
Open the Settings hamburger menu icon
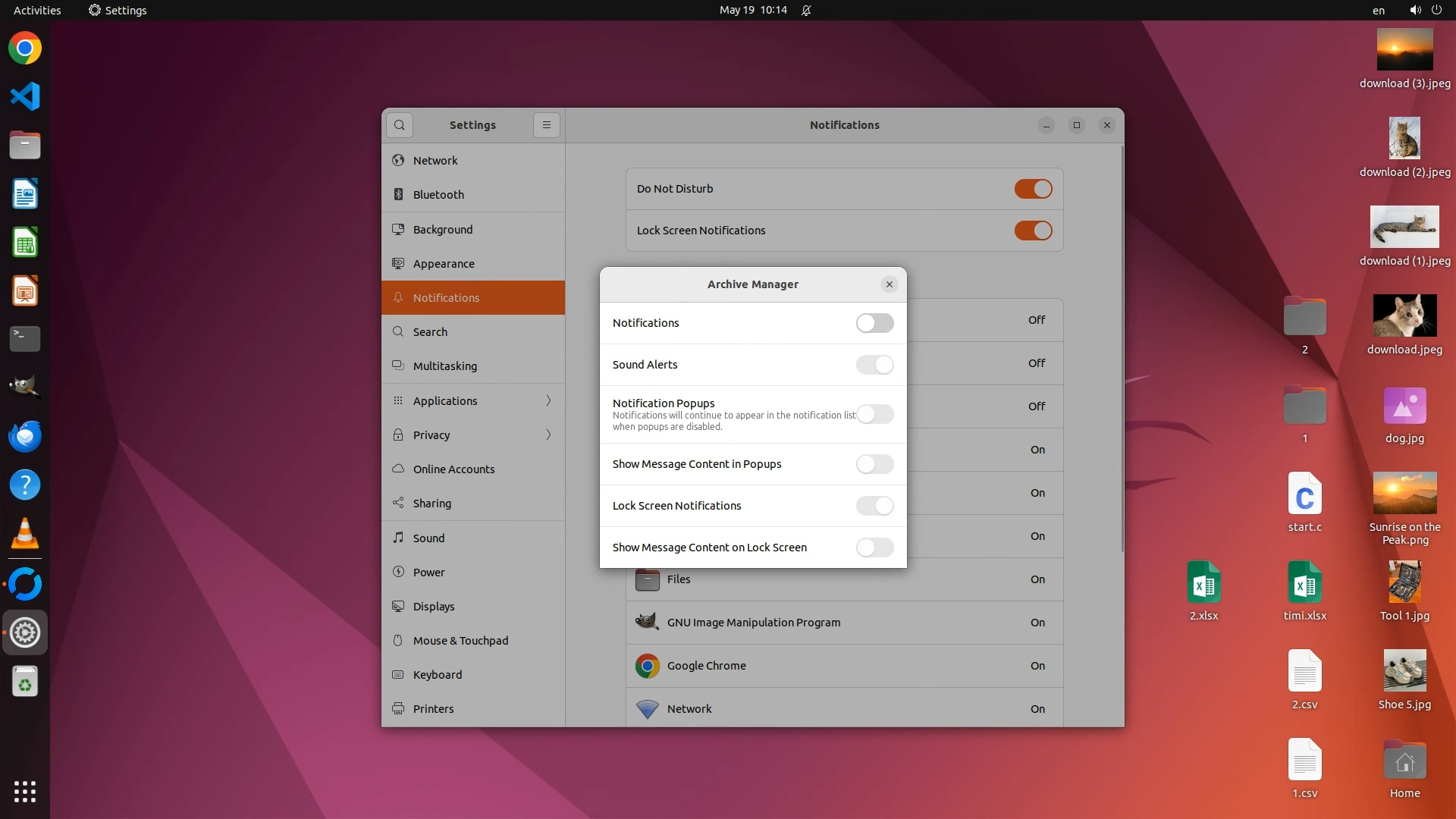click(x=546, y=125)
